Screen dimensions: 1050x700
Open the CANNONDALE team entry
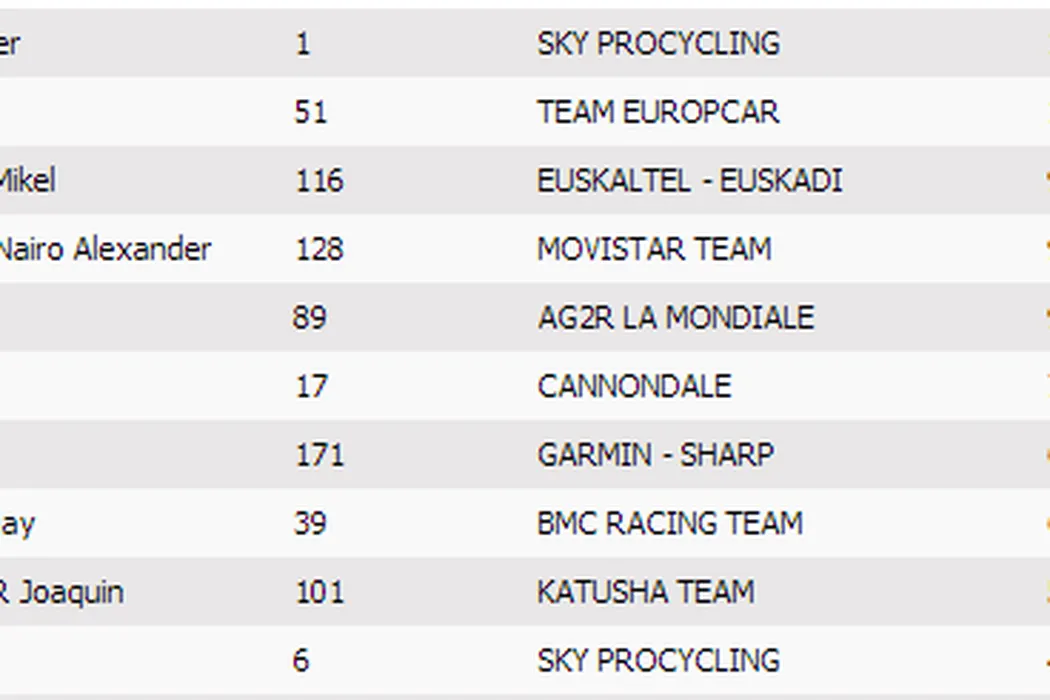634,386
